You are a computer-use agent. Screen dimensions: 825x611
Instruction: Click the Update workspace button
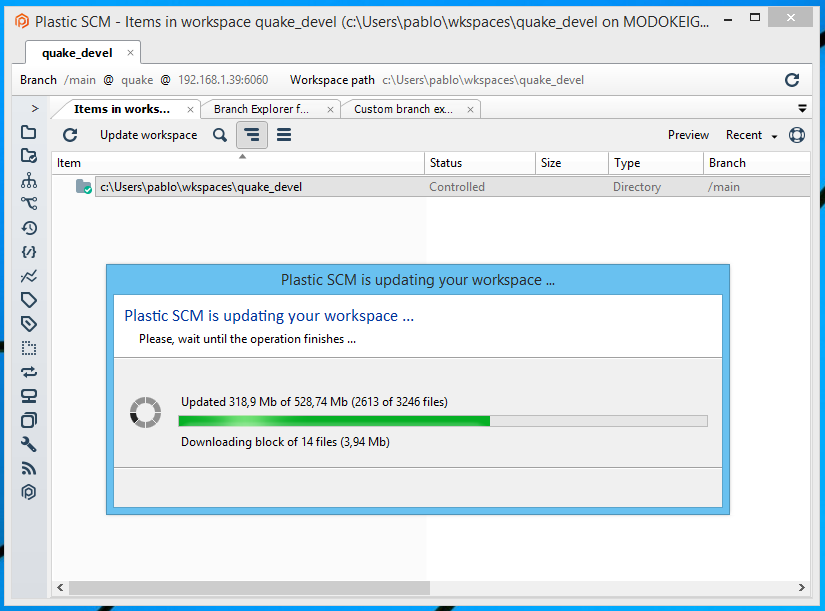click(x=148, y=135)
